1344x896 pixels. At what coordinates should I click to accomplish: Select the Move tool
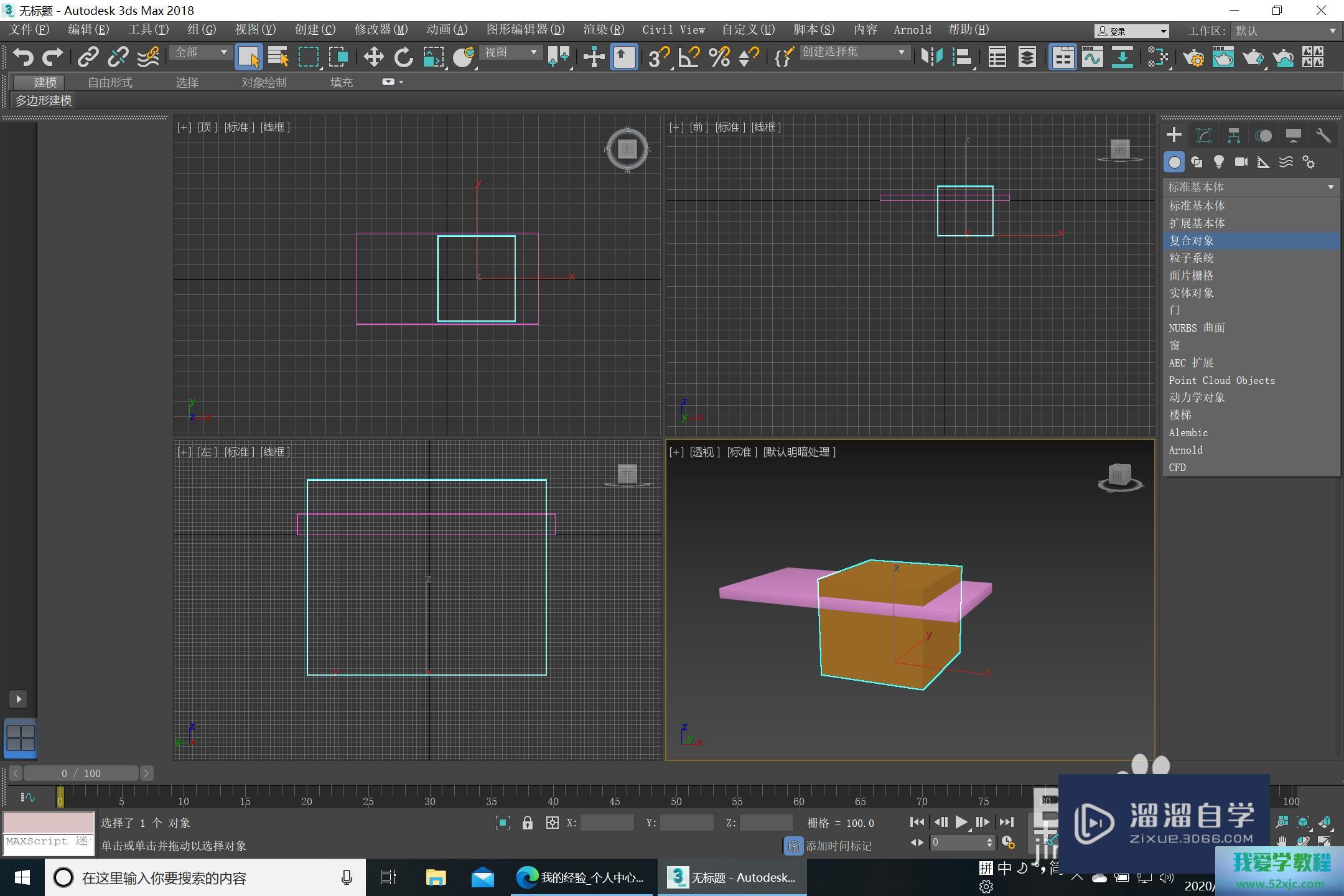tap(373, 57)
